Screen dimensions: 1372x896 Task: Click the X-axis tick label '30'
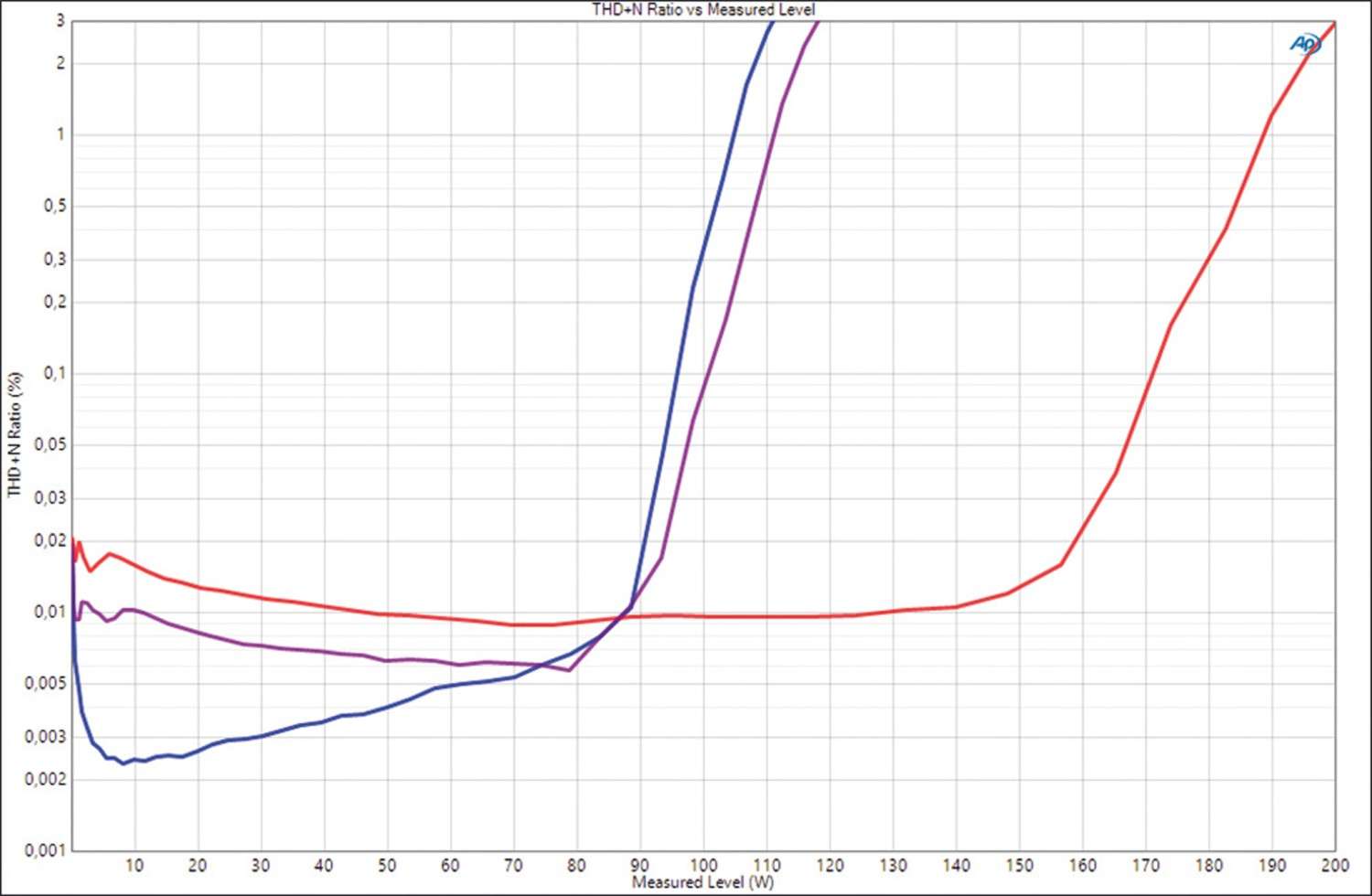(261, 865)
